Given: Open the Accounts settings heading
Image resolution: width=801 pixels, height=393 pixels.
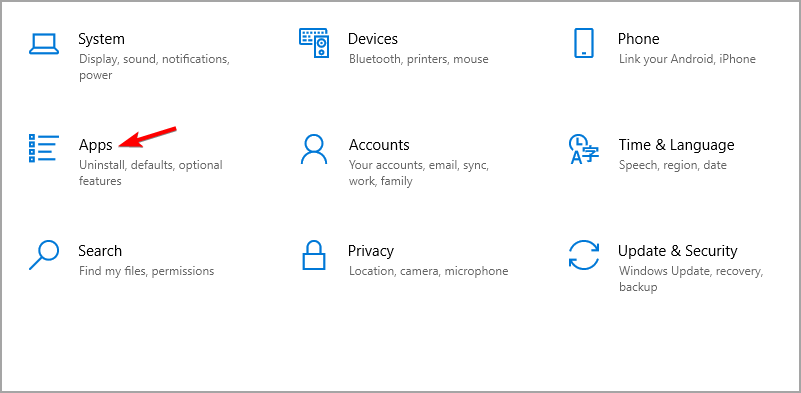Looking at the screenshot, I should [379, 145].
